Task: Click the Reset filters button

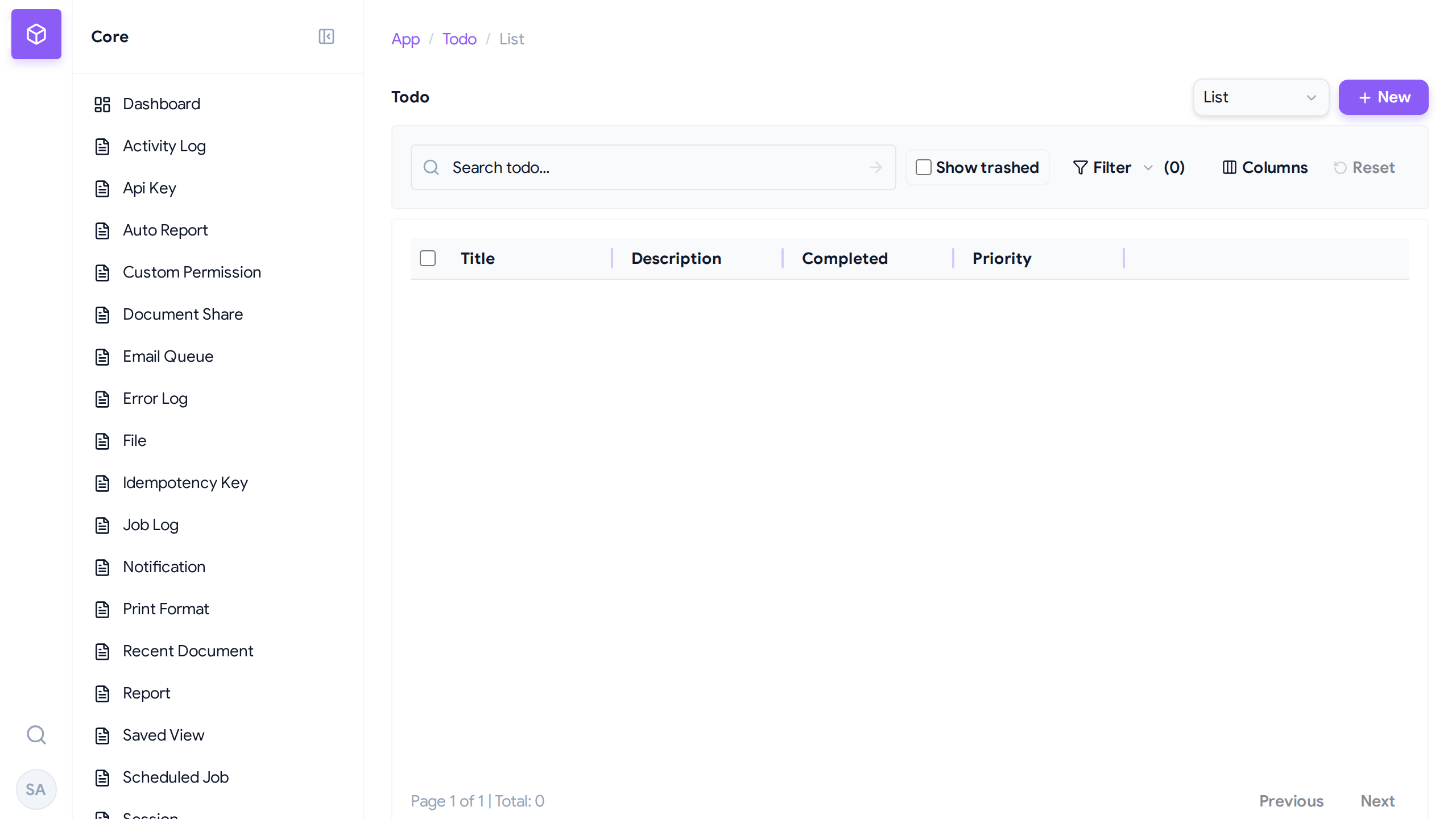Action: 1364,167
